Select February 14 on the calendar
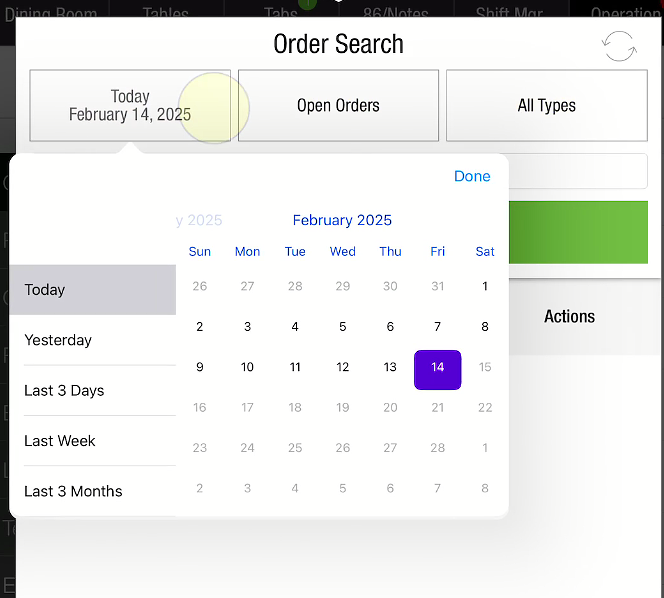 pos(437,367)
